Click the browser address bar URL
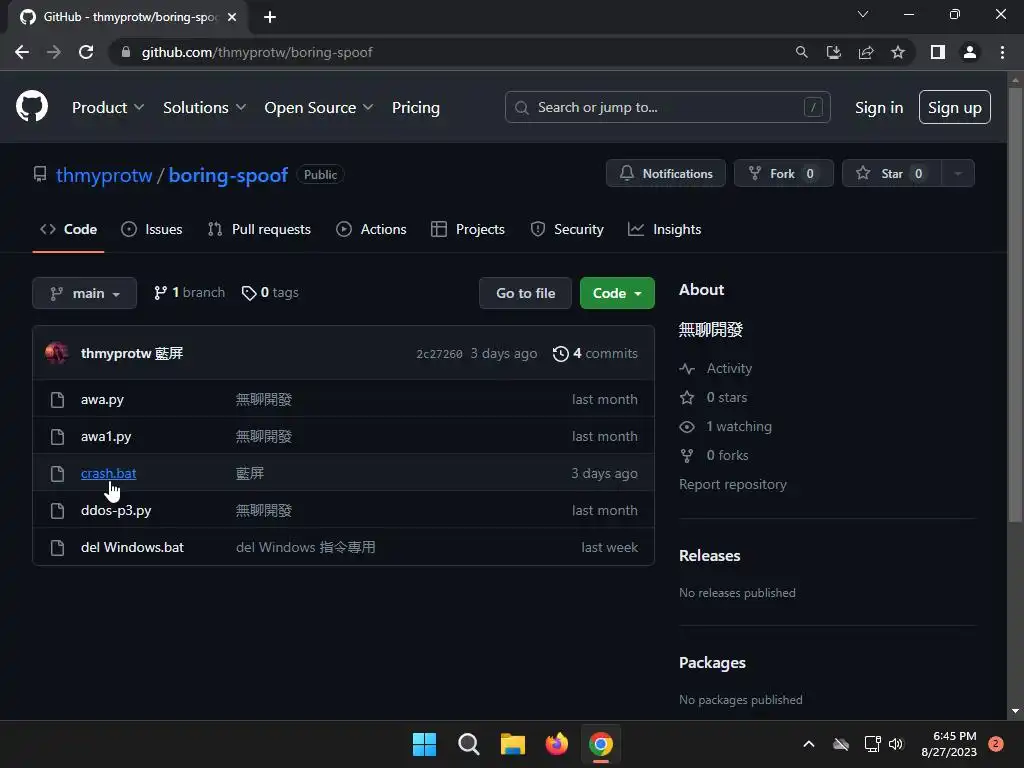1024x768 pixels. [x=257, y=52]
